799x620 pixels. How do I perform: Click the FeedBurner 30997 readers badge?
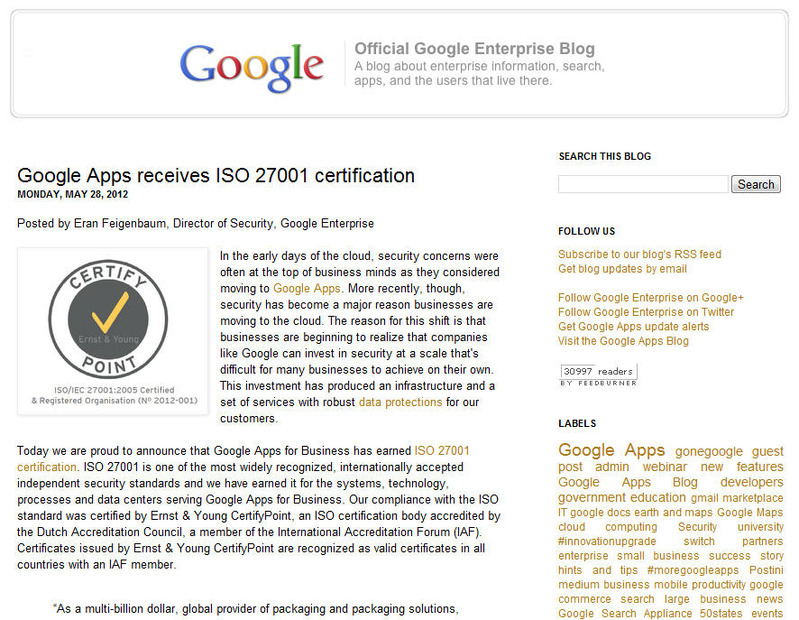[x=599, y=375]
